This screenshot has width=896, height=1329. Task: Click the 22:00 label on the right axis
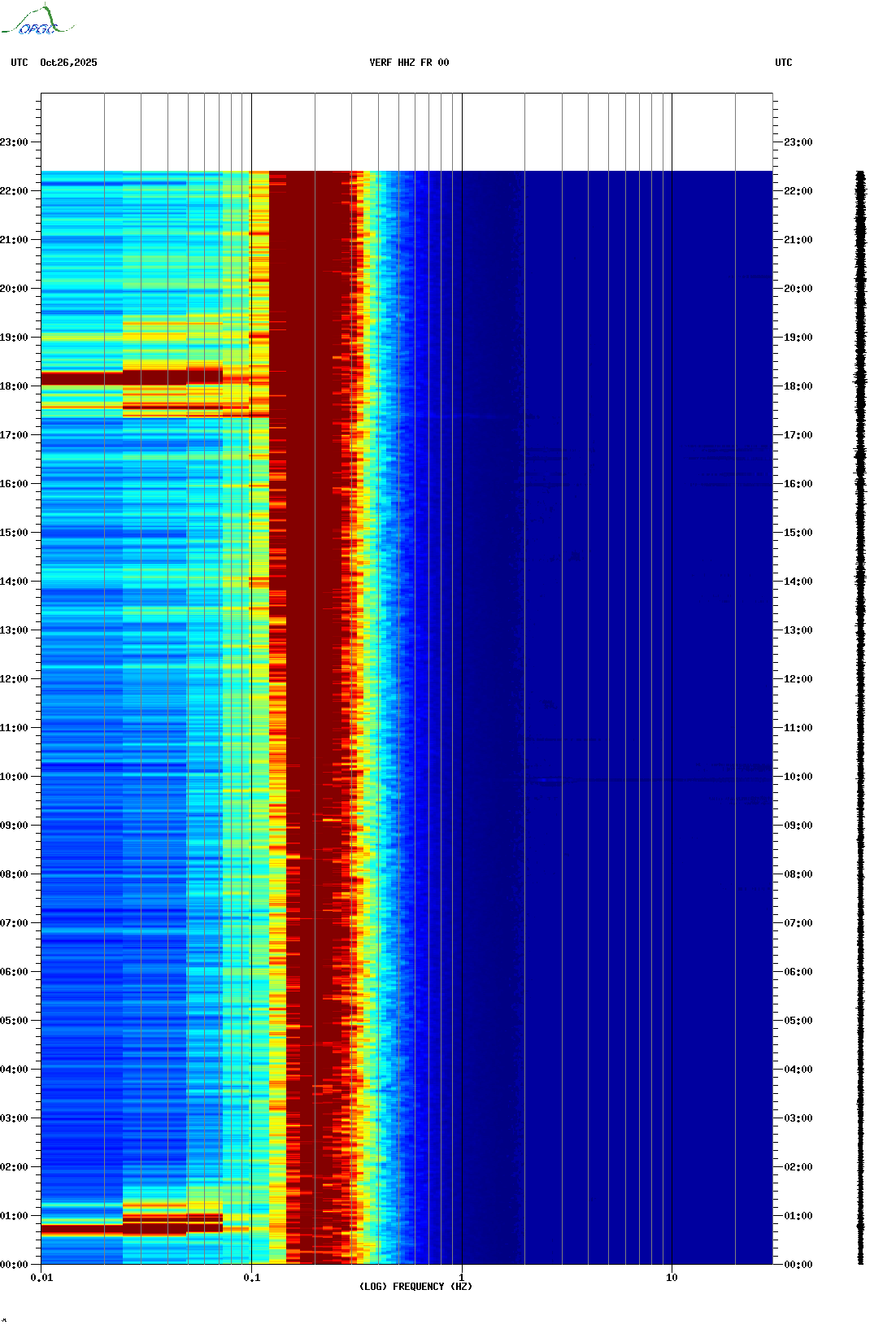pos(798,191)
